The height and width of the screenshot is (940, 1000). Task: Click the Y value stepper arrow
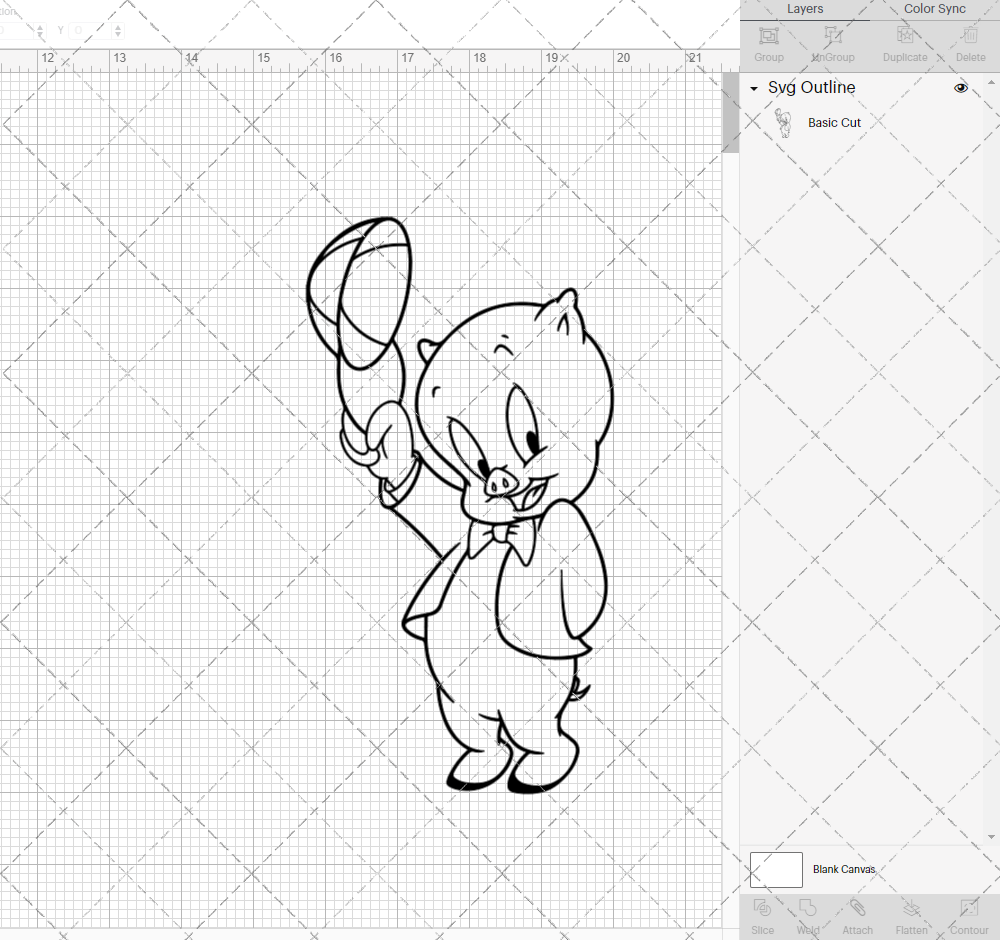coord(117,30)
